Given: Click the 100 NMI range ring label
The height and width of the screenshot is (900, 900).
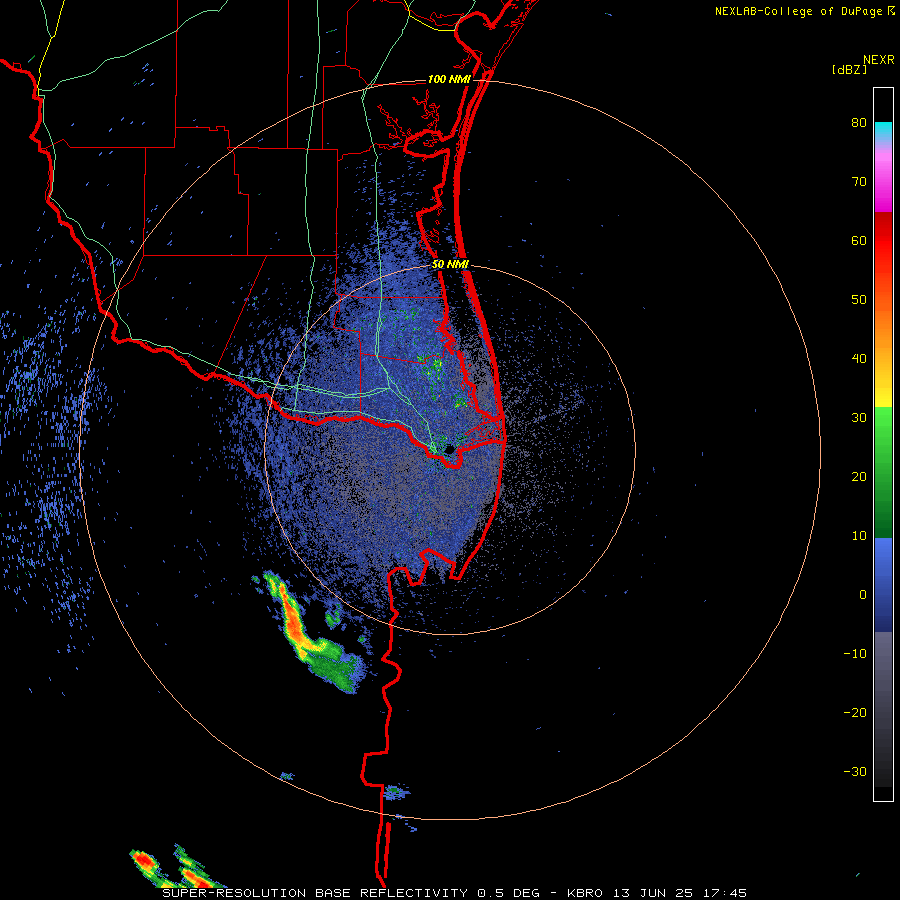Looking at the screenshot, I should pos(449,79).
